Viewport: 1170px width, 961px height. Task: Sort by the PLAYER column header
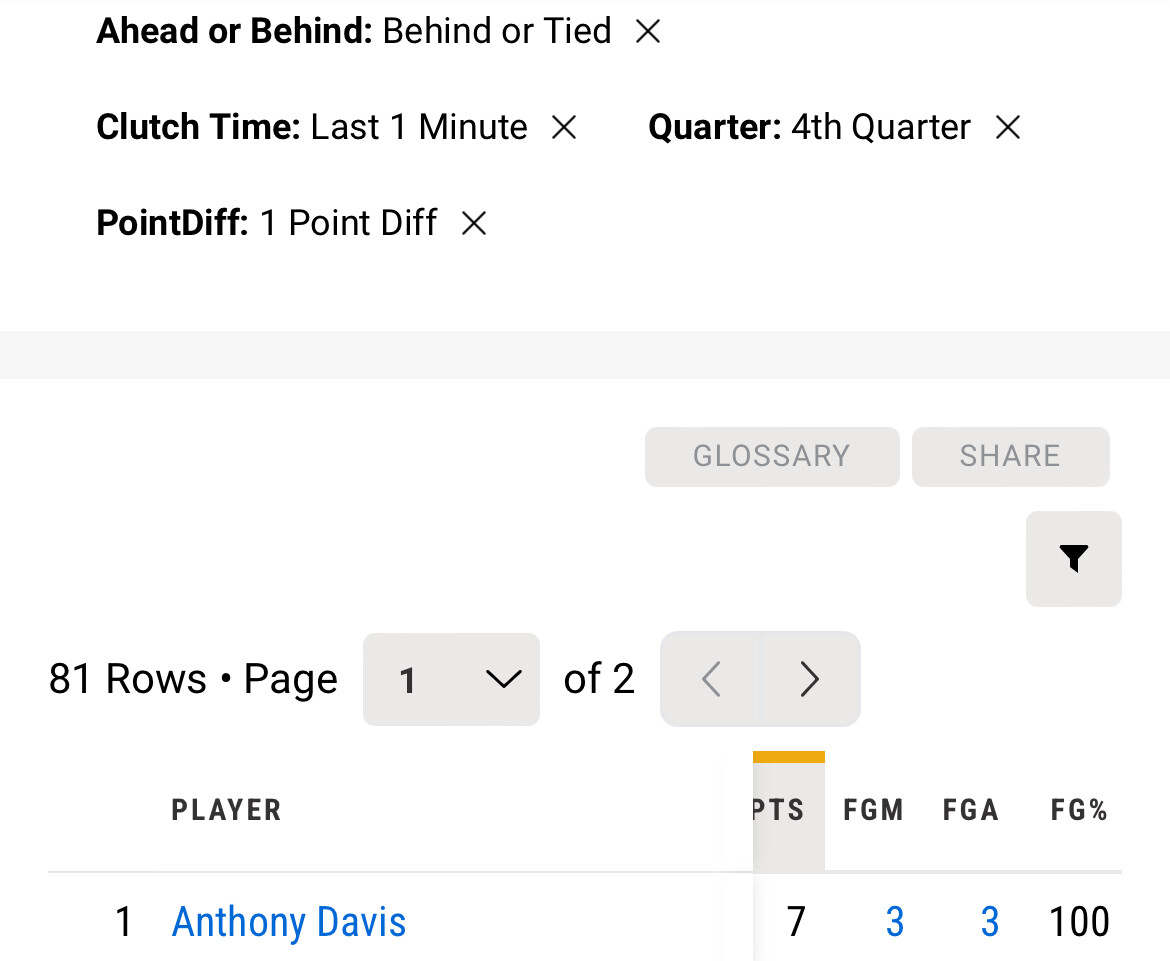(226, 810)
